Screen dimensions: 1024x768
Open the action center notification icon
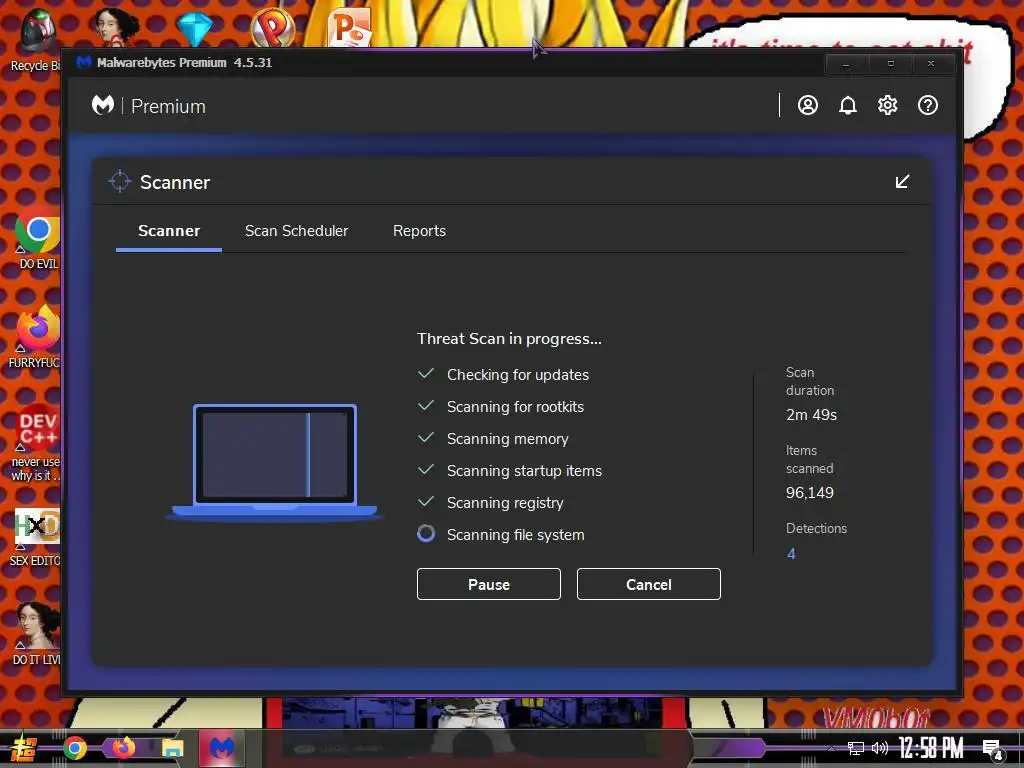[x=993, y=749]
